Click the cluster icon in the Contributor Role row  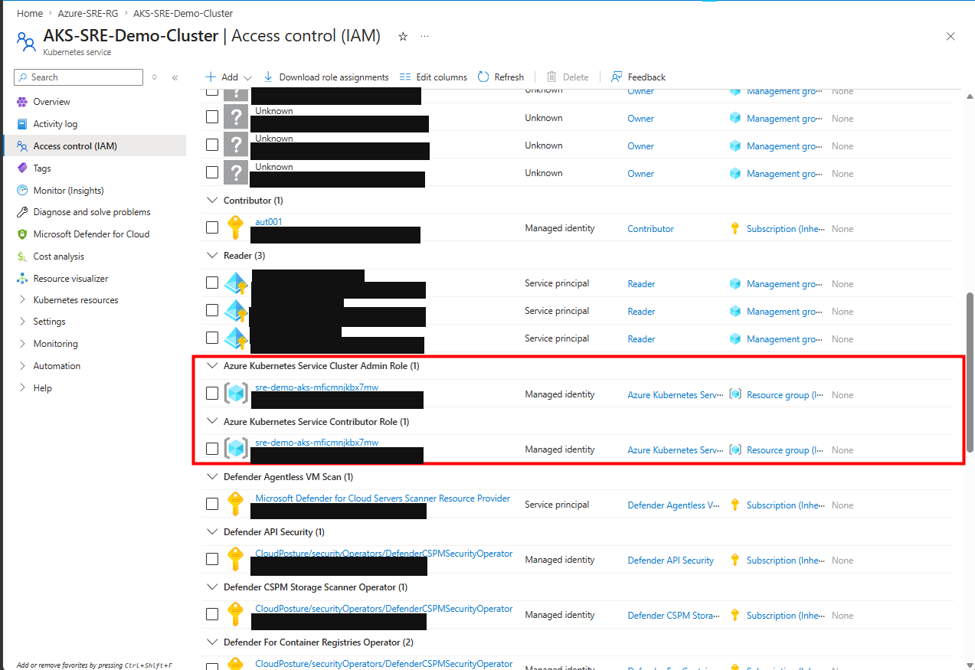236,449
